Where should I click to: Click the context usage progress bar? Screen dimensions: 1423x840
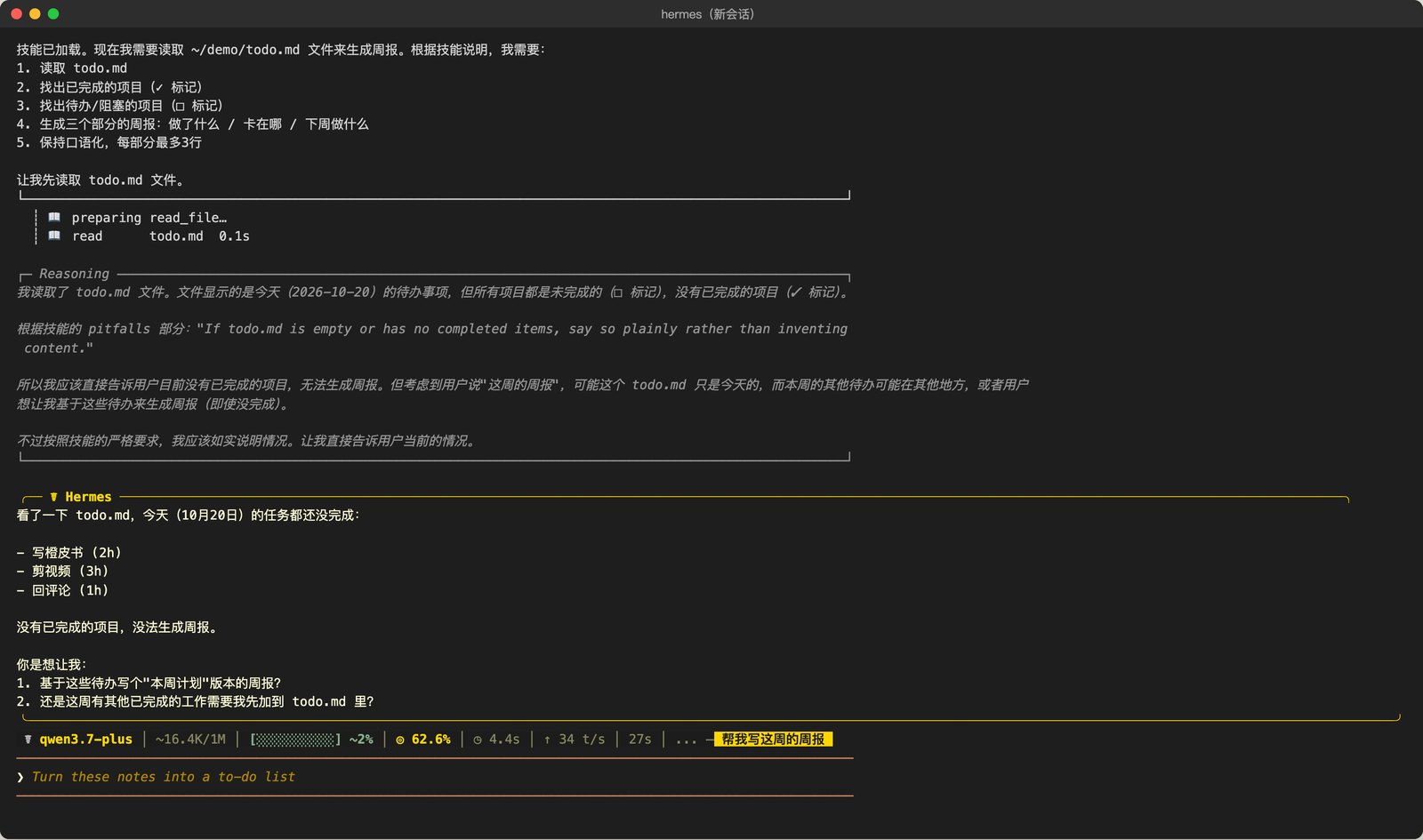(x=296, y=740)
